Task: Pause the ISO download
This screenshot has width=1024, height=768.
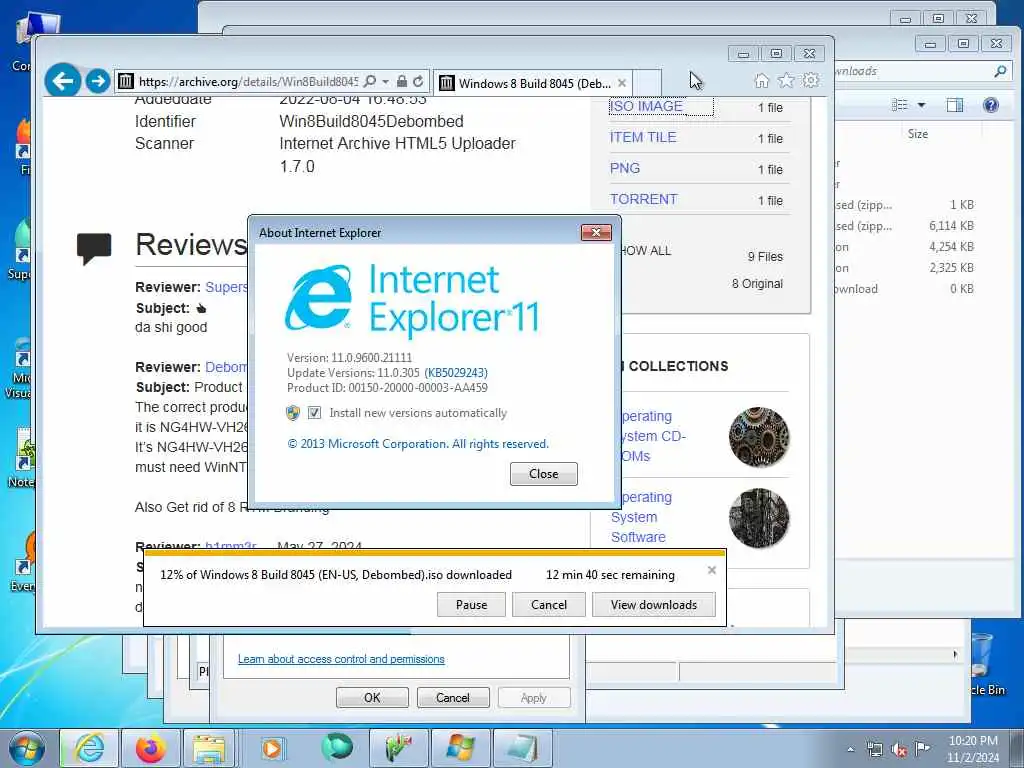Action: click(472, 605)
